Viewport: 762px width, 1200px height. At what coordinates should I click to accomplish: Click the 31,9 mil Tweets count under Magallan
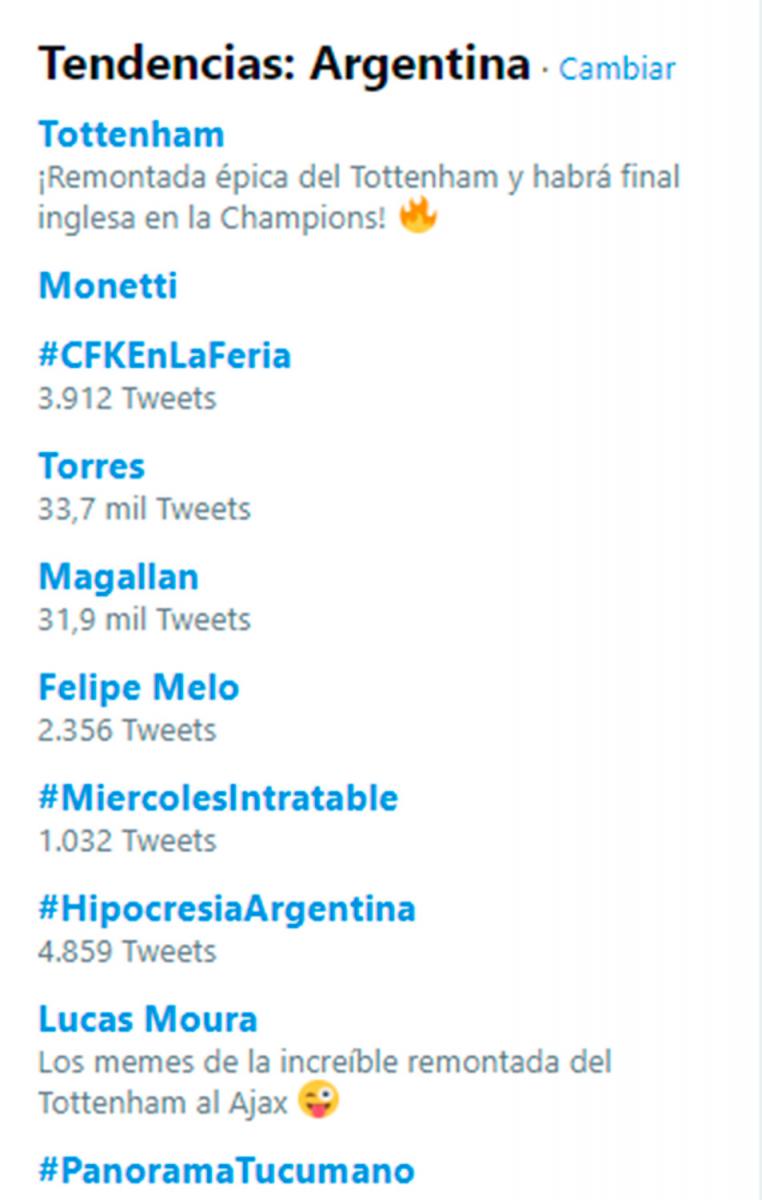[145, 620]
